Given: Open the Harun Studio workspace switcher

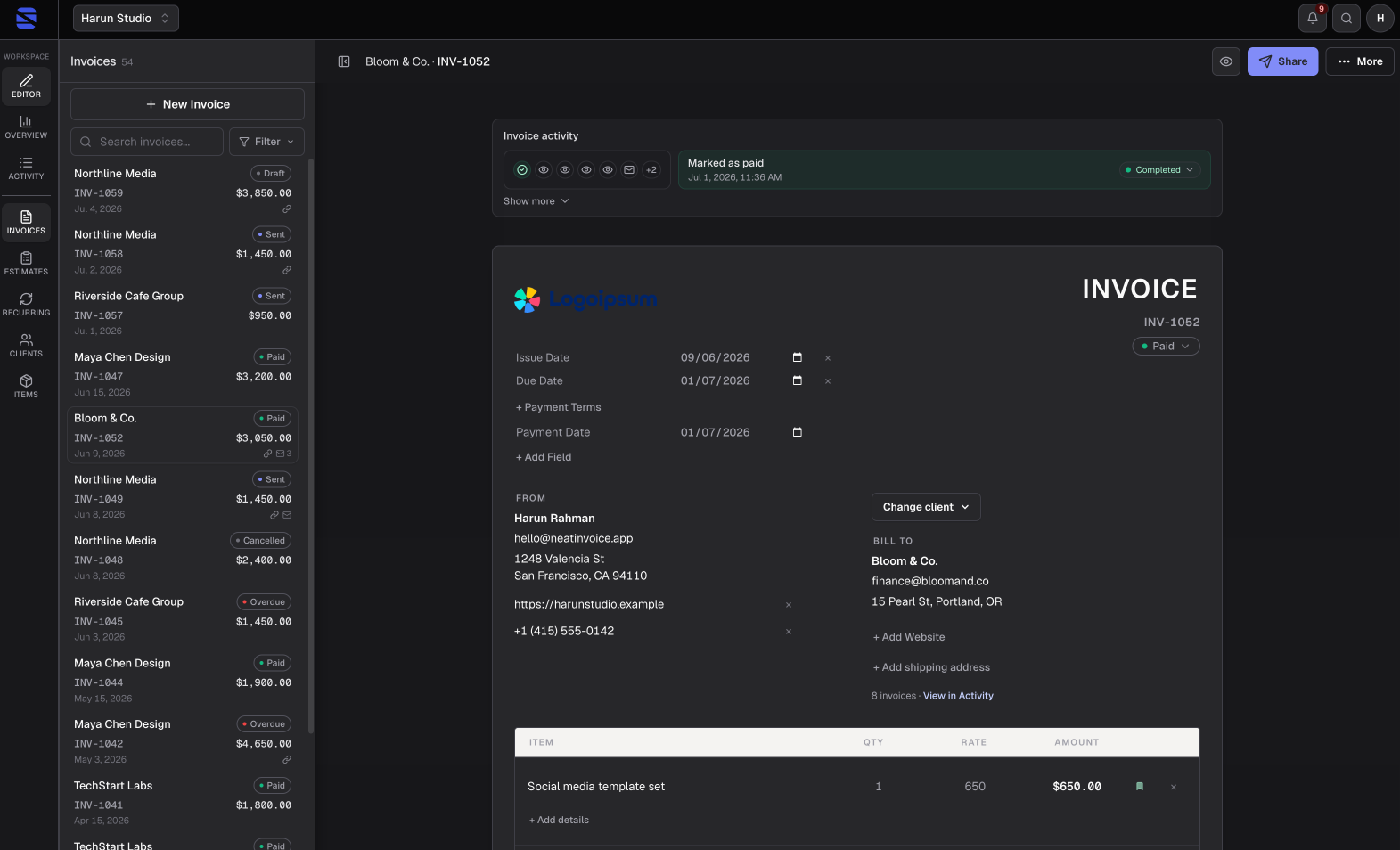Looking at the screenshot, I should pos(126,18).
